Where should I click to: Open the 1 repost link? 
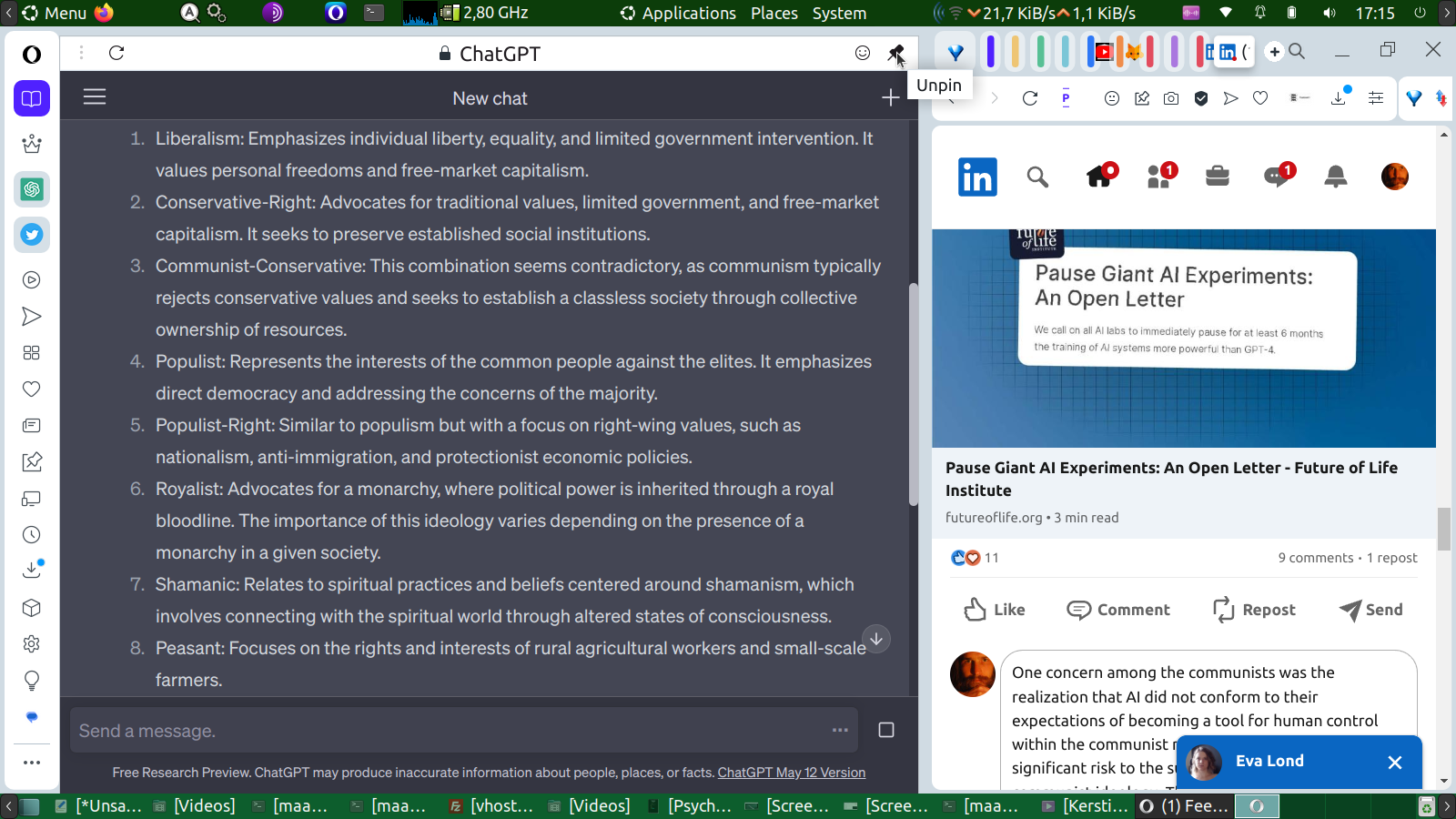point(1392,558)
